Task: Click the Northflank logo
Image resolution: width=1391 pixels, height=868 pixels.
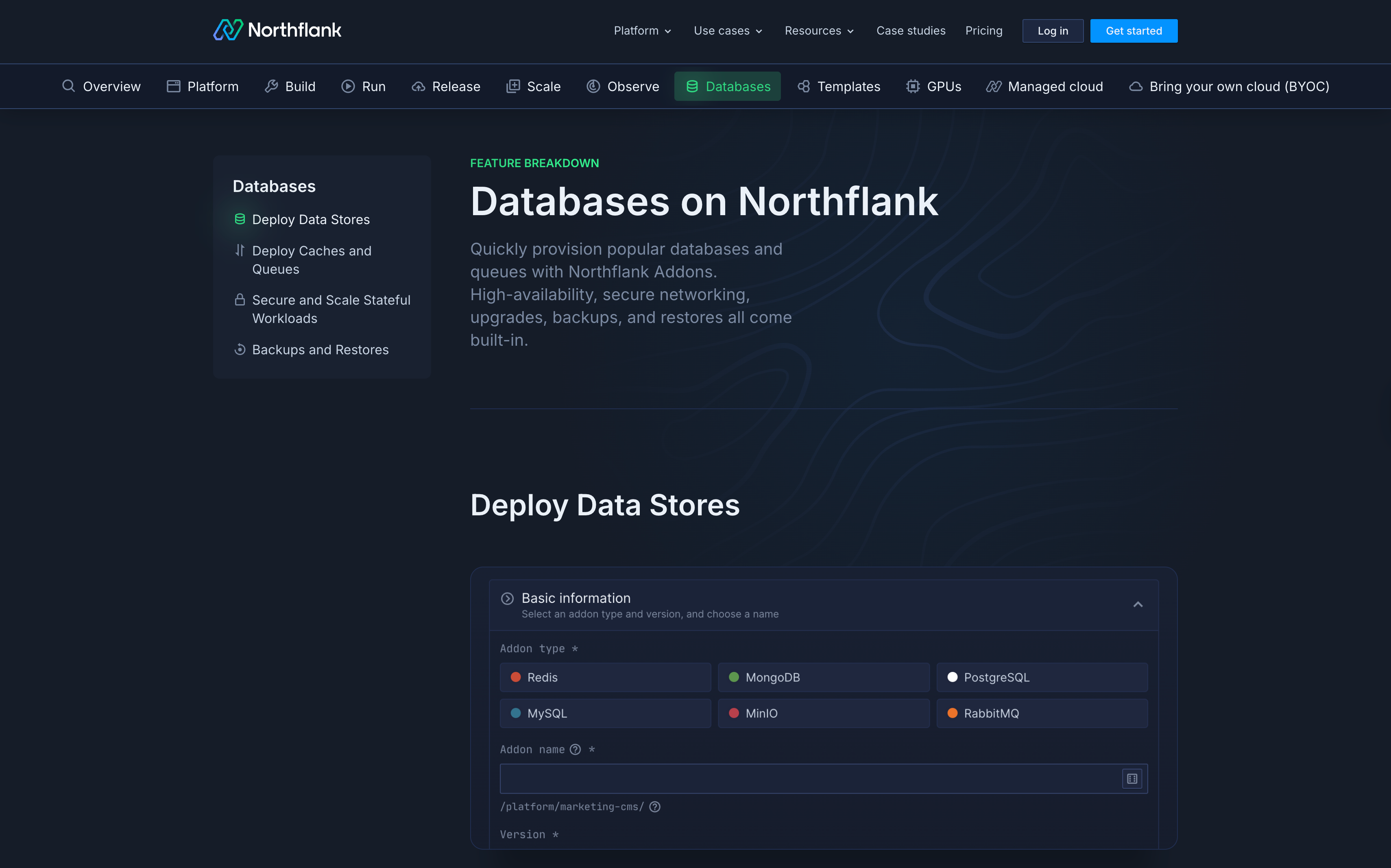Action: point(277,29)
